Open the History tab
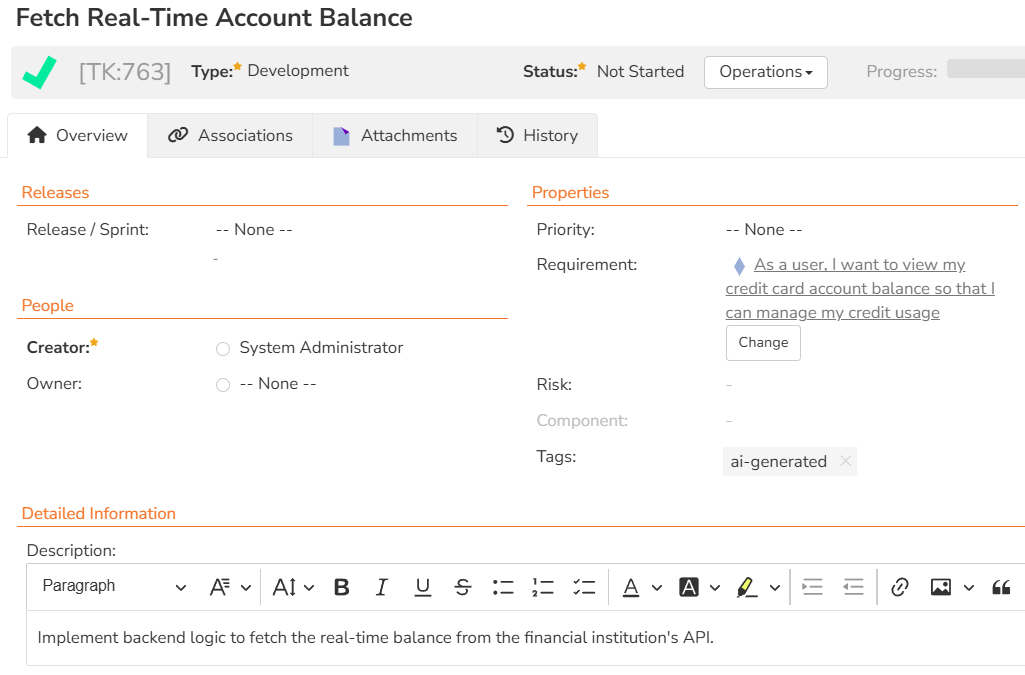 click(537, 136)
